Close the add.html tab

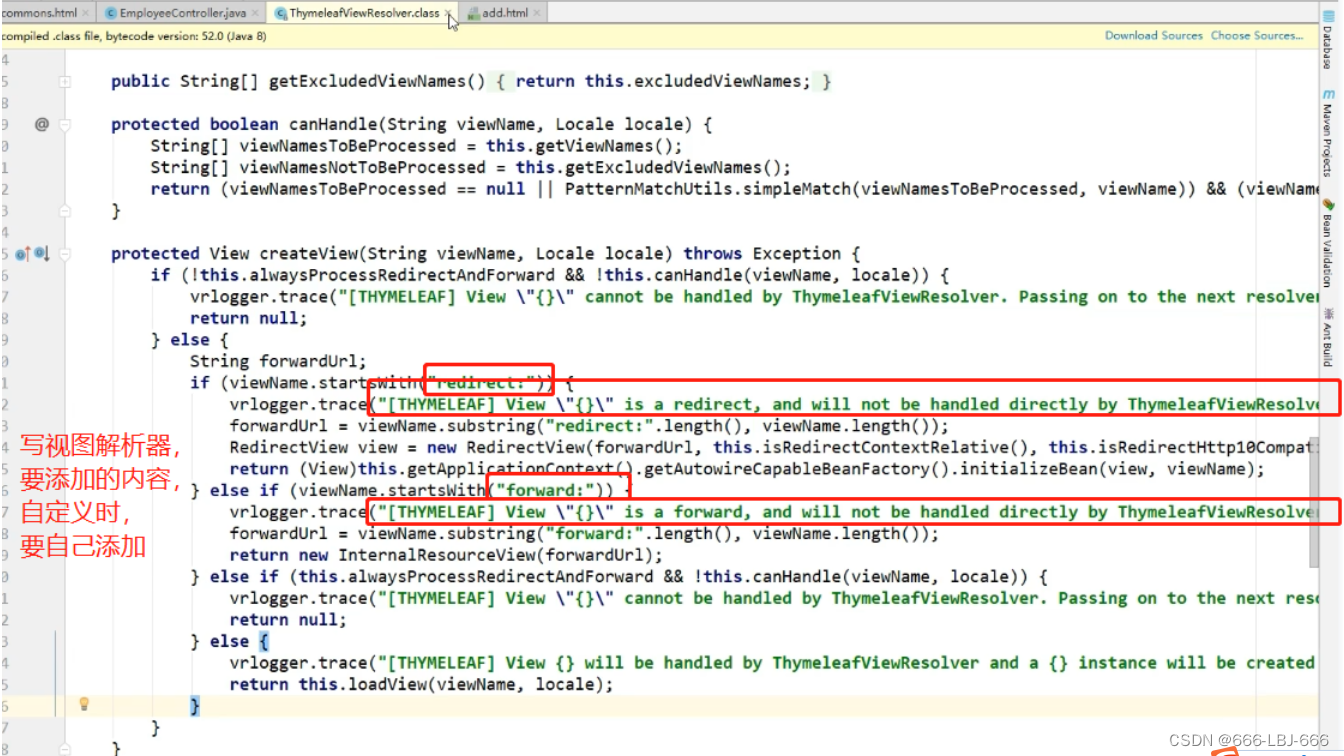[x=537, y=13]
